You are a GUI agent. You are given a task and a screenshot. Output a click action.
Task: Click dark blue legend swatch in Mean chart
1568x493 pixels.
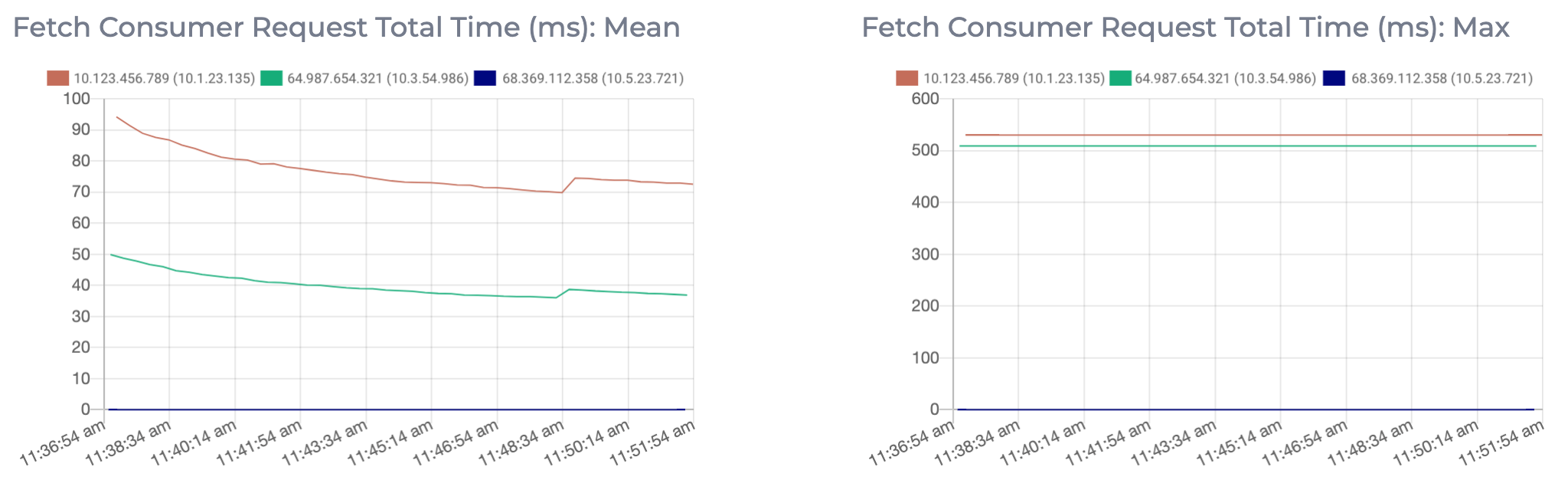[x=485, y=78]
